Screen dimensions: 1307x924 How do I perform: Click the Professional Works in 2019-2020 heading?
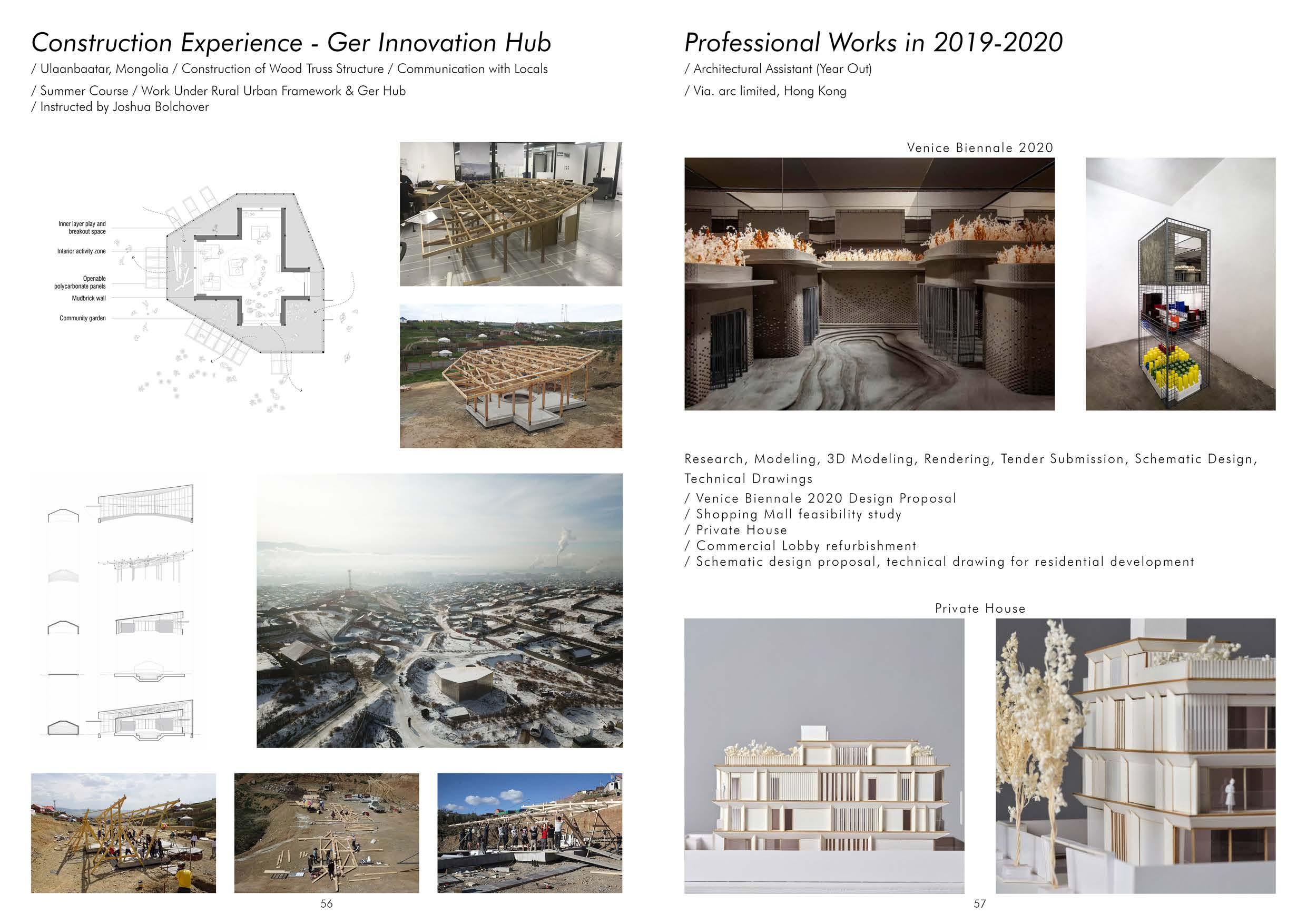coord(873,43)
